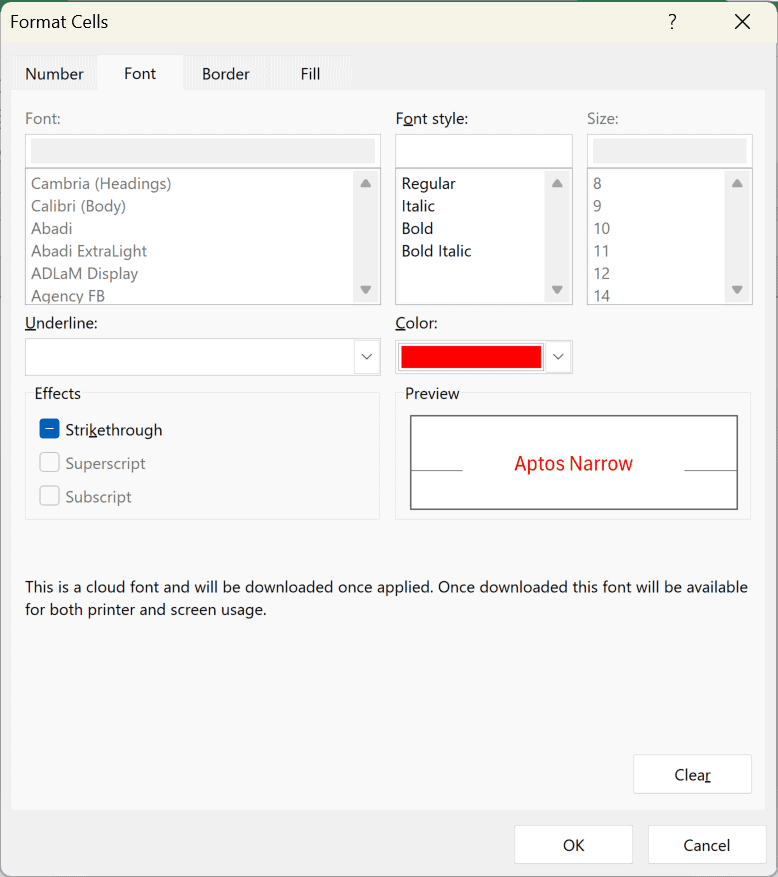Viewport: 778px width, 877px height.
Task: Close the Format Cells dialog
Action: pos(742,22)
